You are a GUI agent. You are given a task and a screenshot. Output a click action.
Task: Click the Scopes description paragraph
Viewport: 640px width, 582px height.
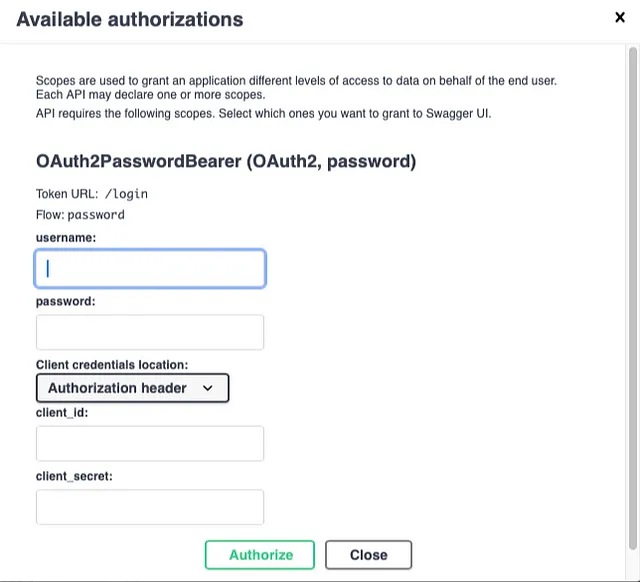(x=296, y=87)
